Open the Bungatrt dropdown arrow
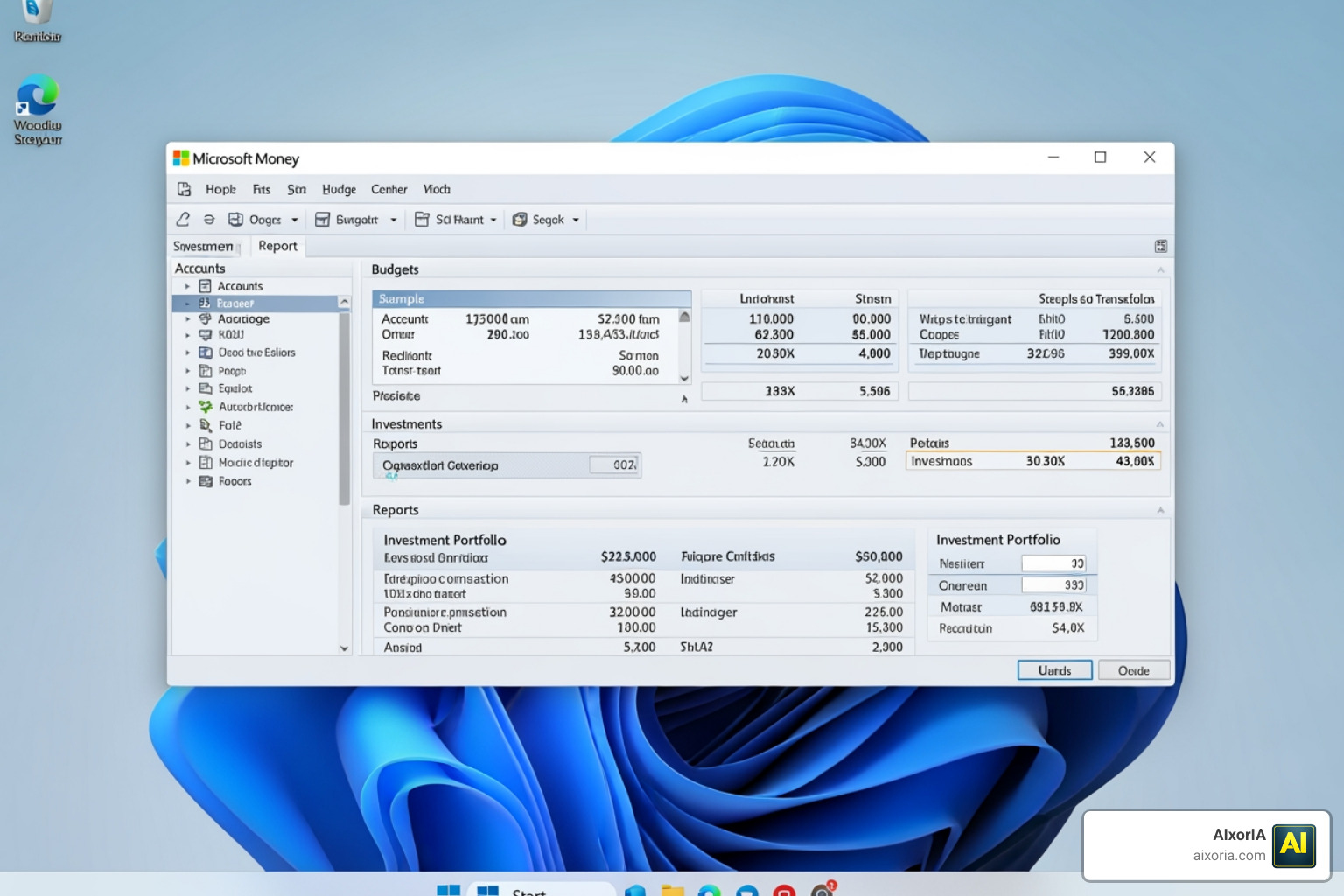The image size is (1344, 896). (394, 220)
